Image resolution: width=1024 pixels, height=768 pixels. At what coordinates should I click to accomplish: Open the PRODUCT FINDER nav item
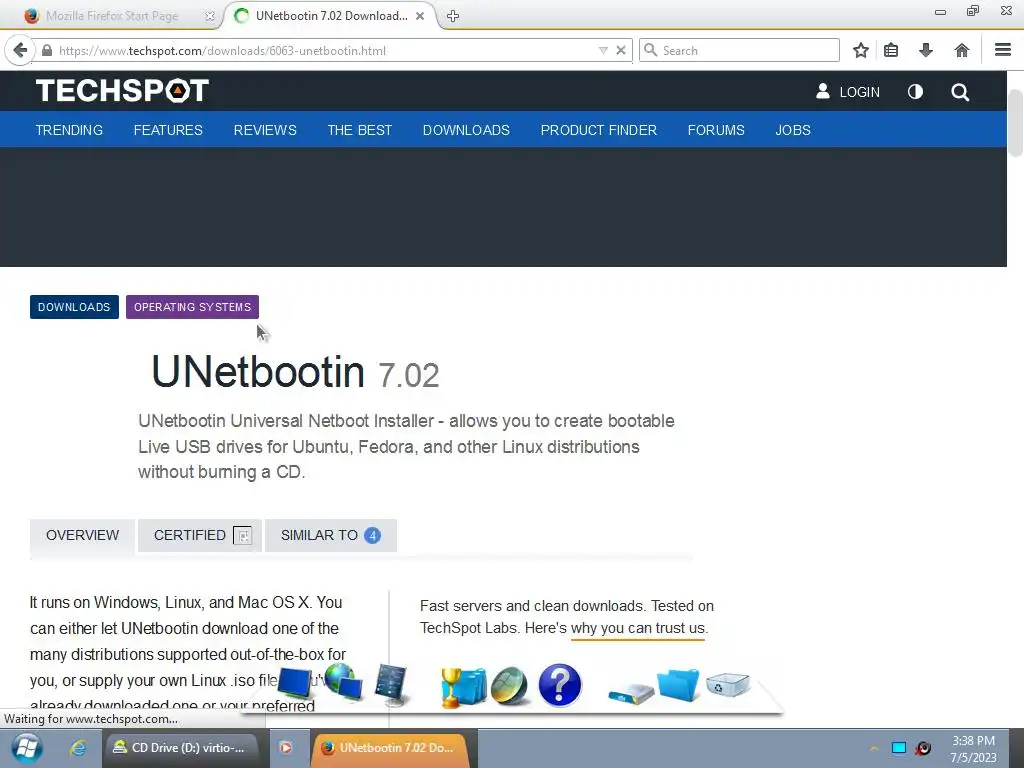[x=599, y=130]
